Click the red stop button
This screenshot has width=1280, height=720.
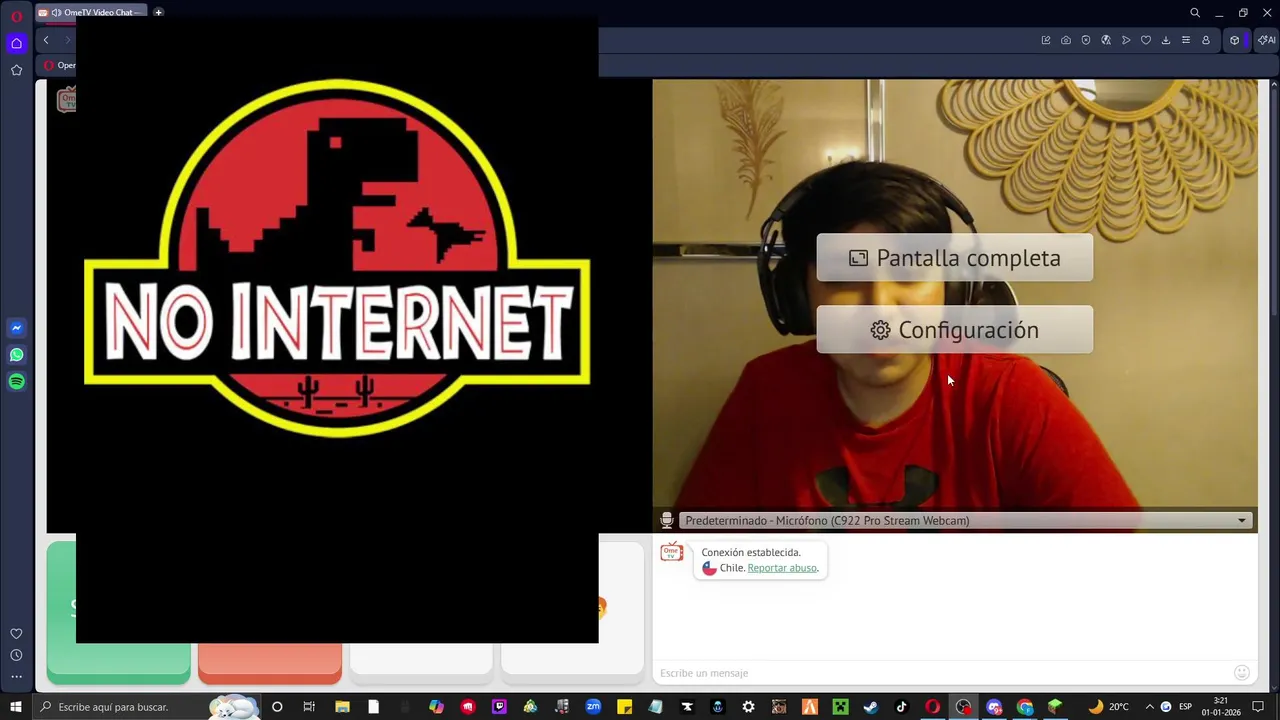(270, 662)
